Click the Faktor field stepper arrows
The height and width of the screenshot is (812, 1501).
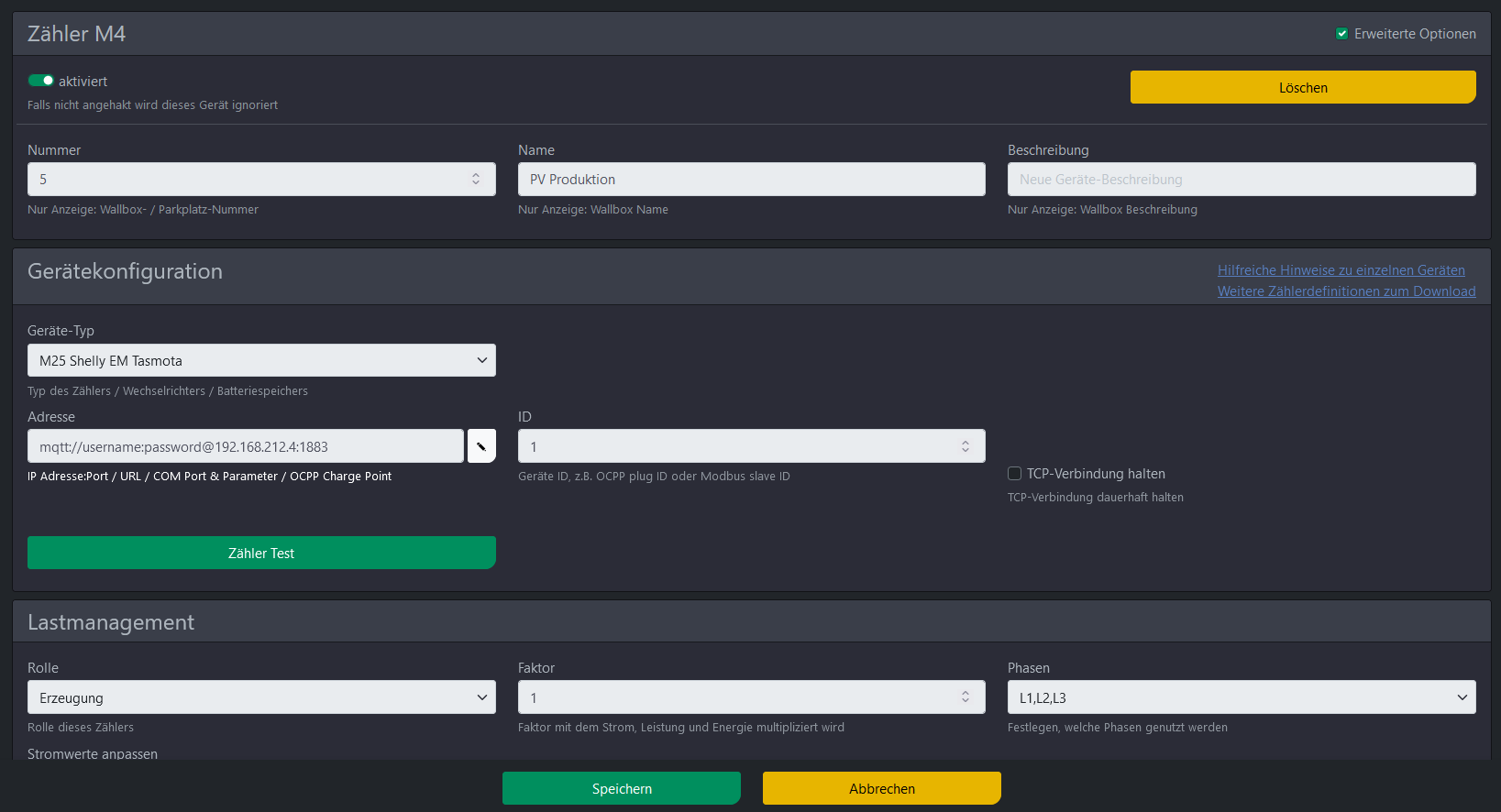(966, 697)
